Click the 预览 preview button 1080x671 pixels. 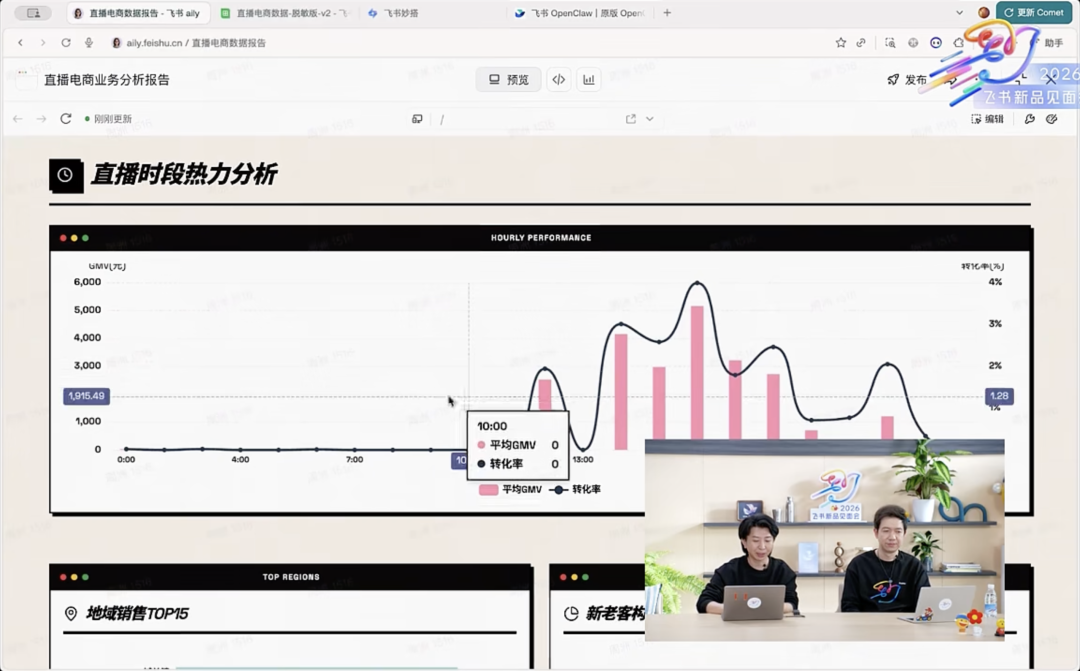pyautogui.click(x=508, y=80)
